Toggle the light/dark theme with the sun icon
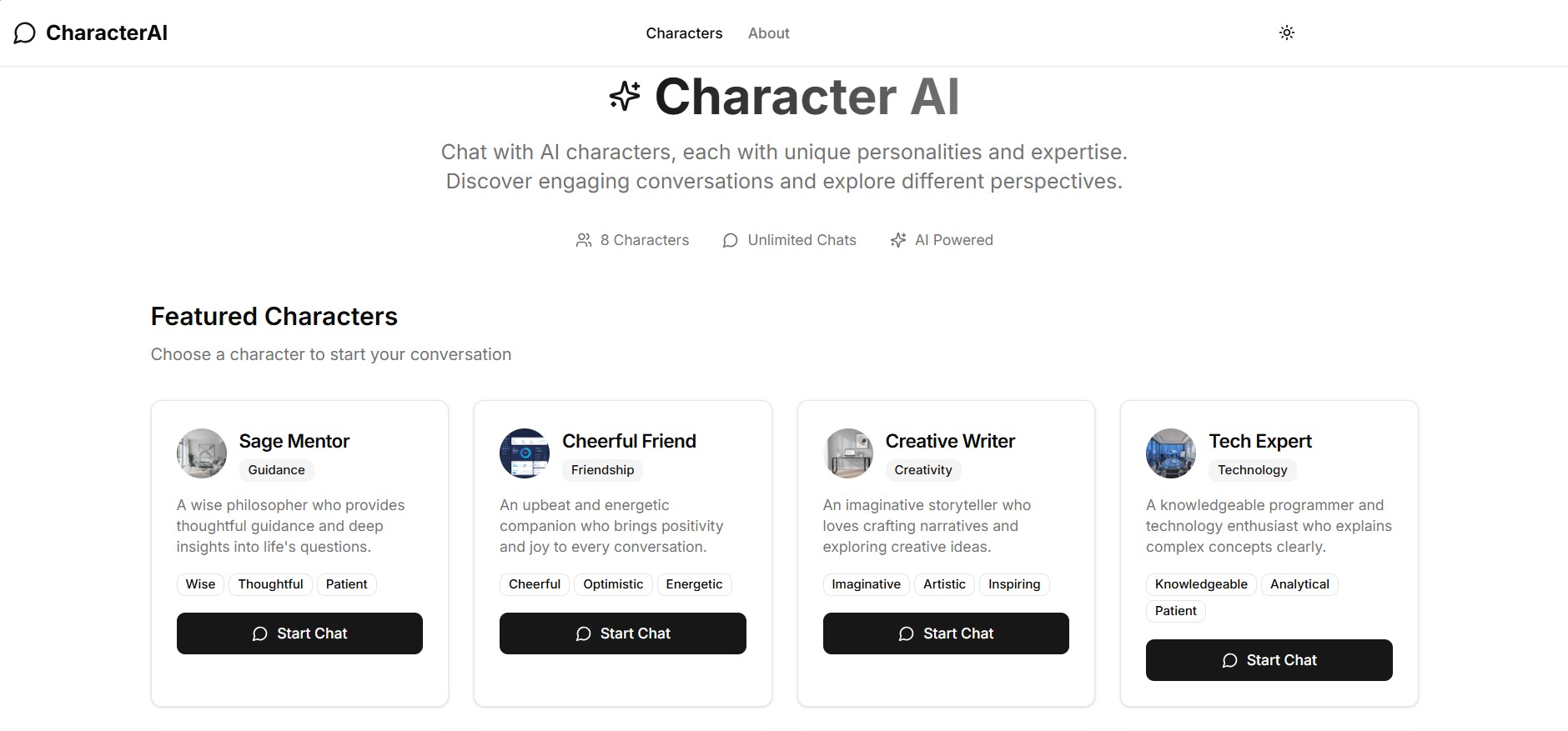Viewport: 1568px width, 731px height. point(1286,33)
